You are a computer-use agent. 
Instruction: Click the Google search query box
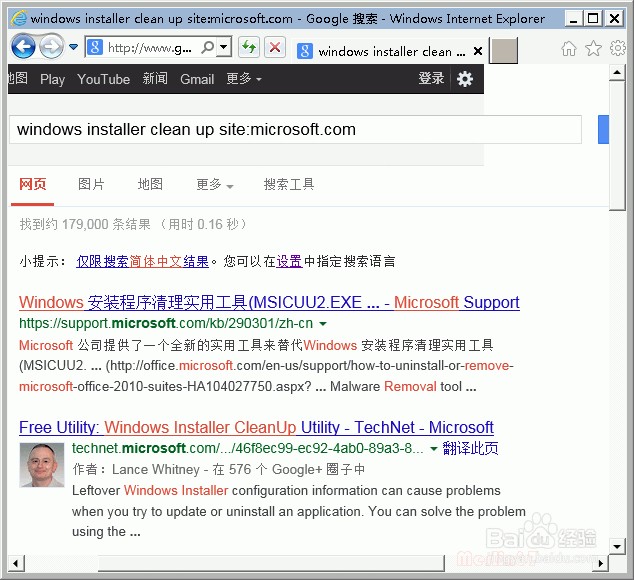(x=295, y=129)
